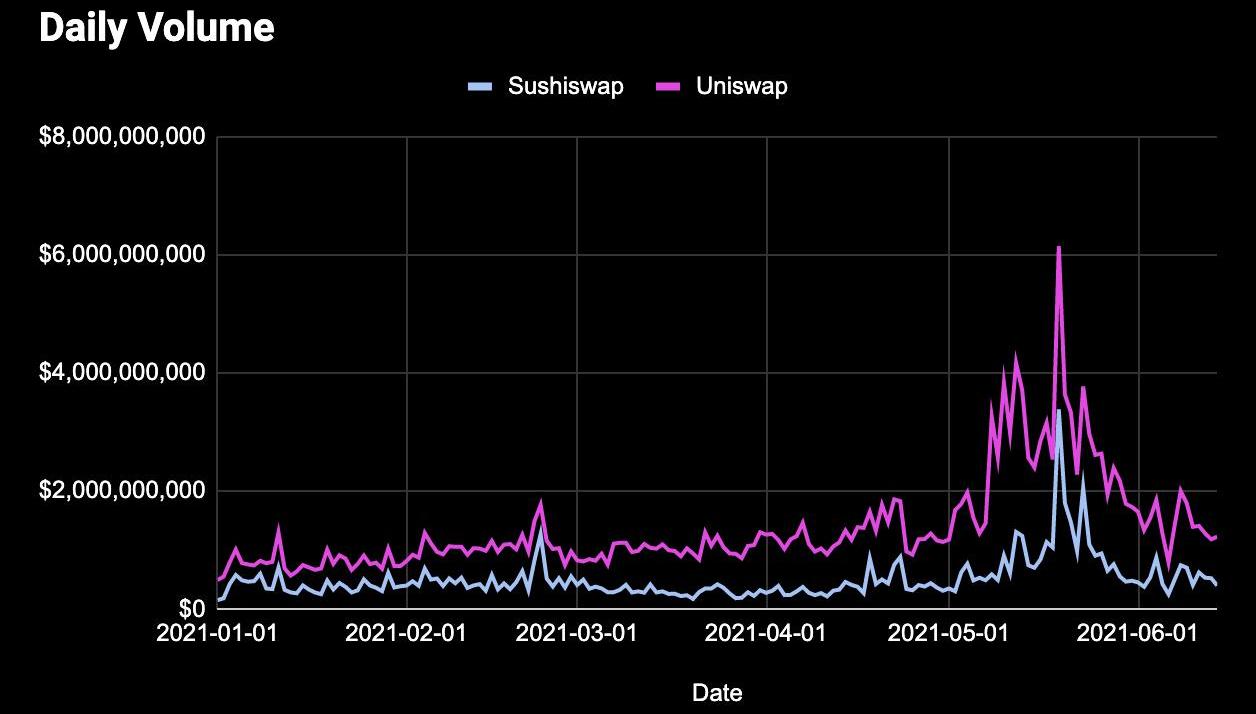Click the 2021-02-01 x-axis date label
The image size is (1256, 714).
pyautogui.click(x=407, y=633)
